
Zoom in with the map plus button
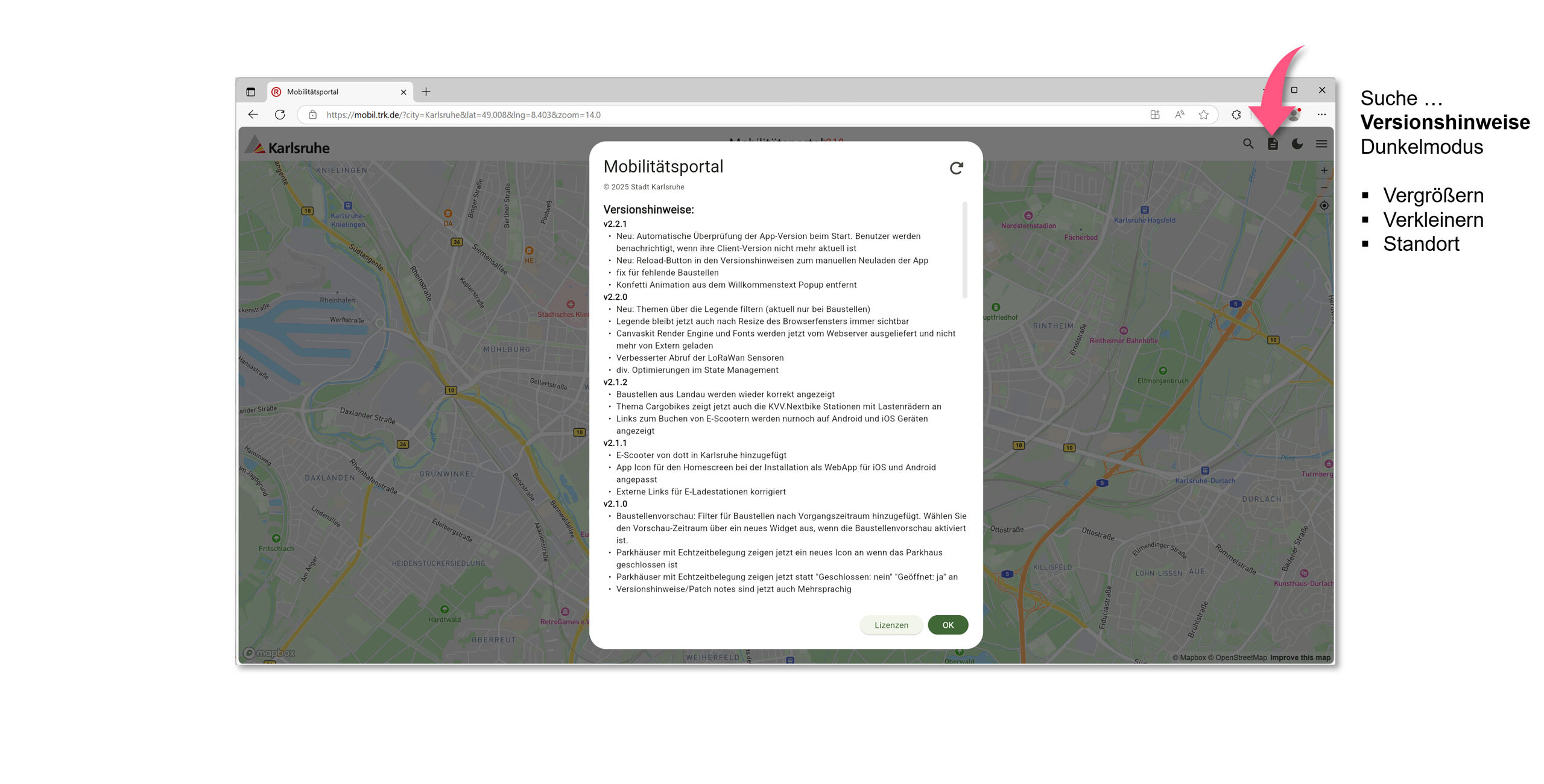pos(1324,171)
